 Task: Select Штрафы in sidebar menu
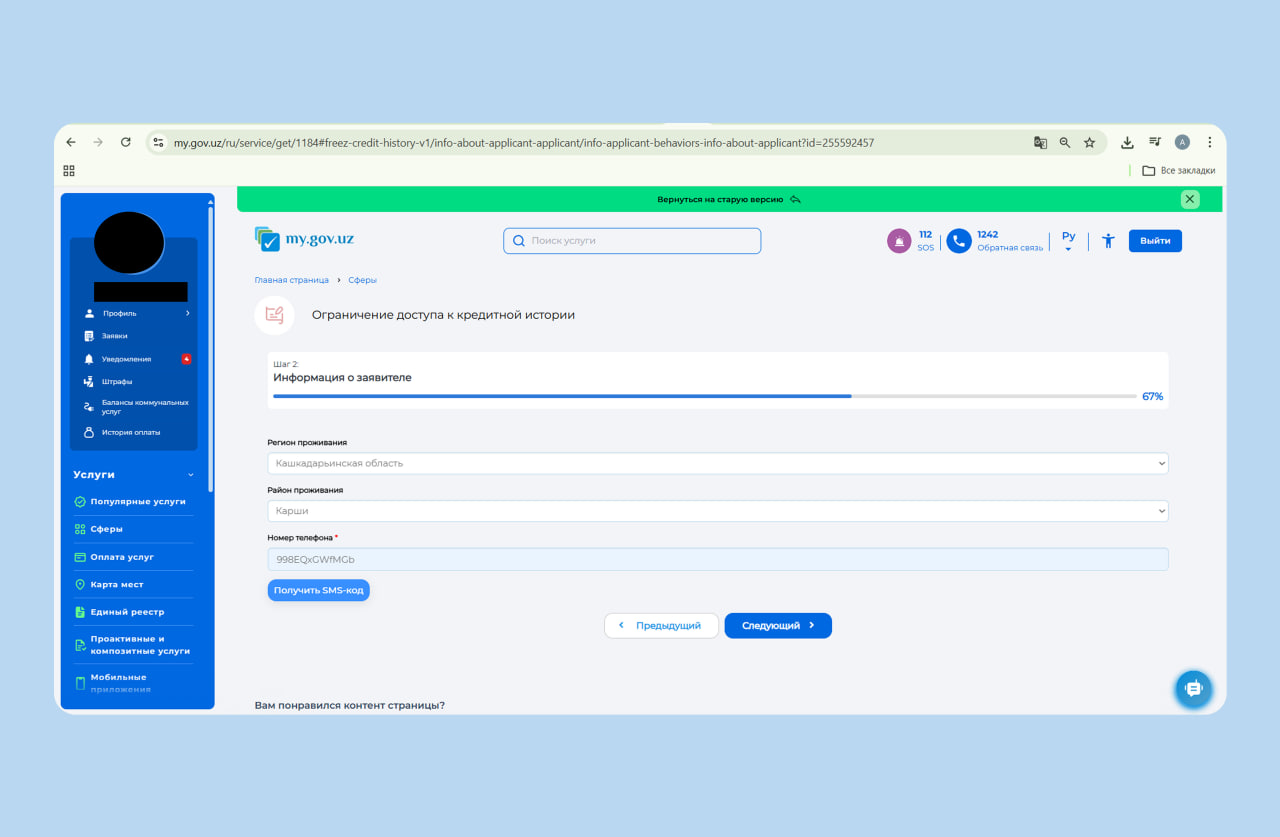pyautogui.click(x=116, y=381)
